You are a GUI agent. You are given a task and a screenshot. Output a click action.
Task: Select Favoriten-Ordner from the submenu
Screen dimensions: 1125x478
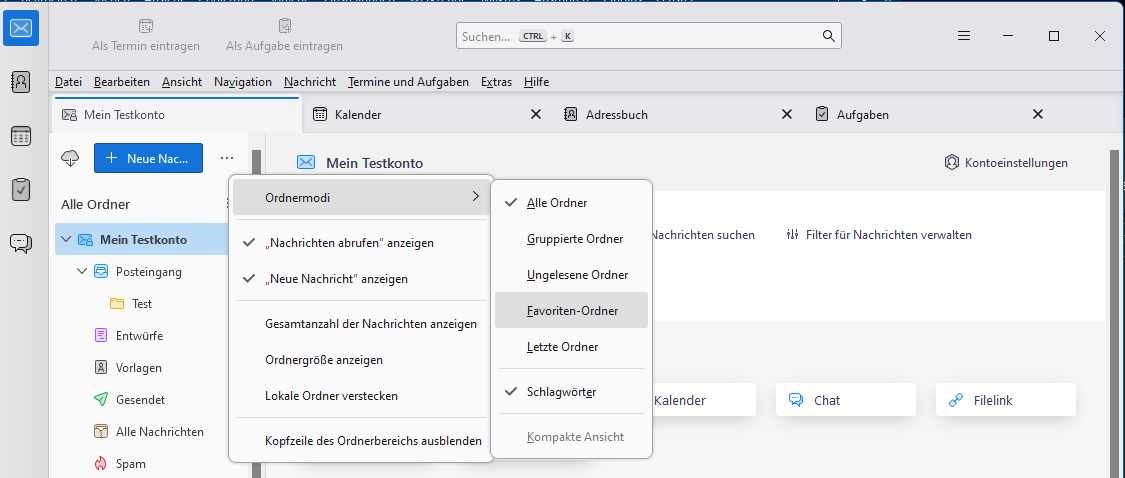point(572,311)
